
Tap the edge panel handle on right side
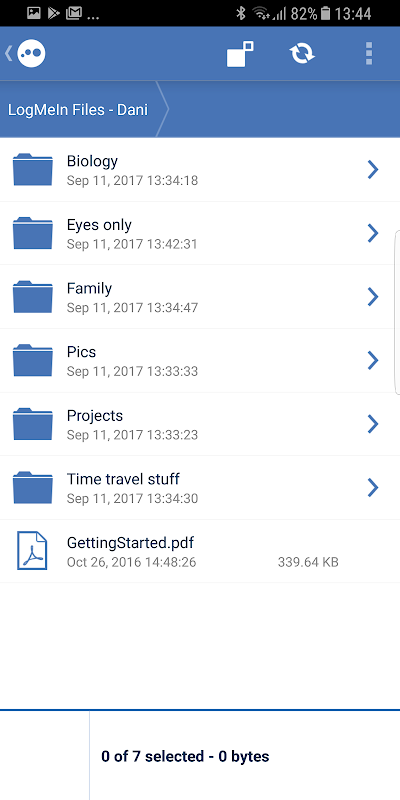coord(397,312)
